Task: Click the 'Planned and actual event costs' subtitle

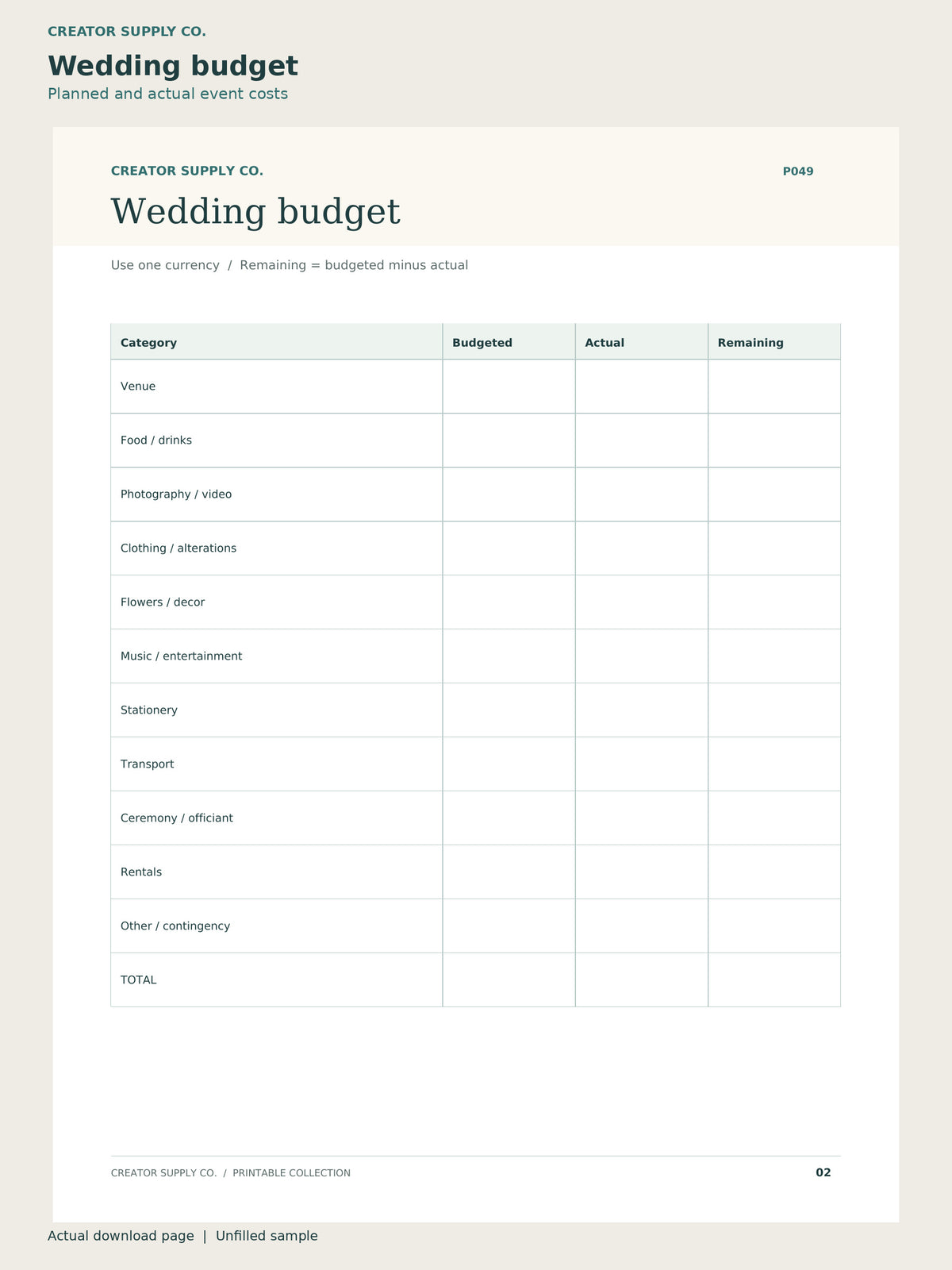Action: (167, 94)
